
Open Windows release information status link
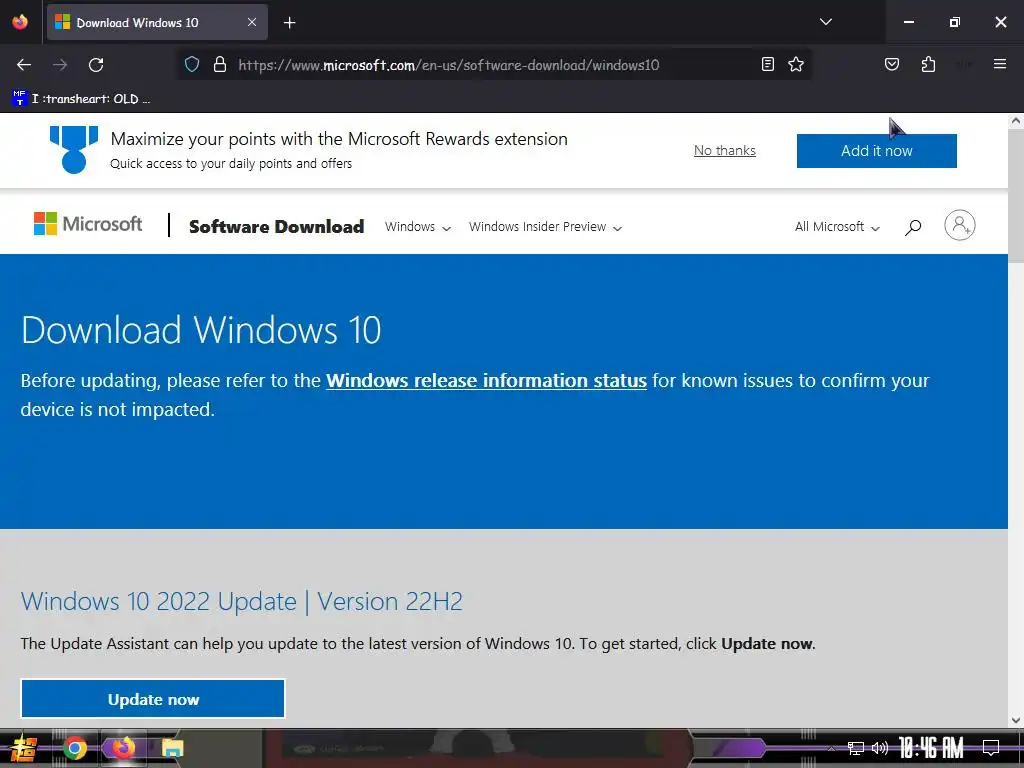[486, 380]
